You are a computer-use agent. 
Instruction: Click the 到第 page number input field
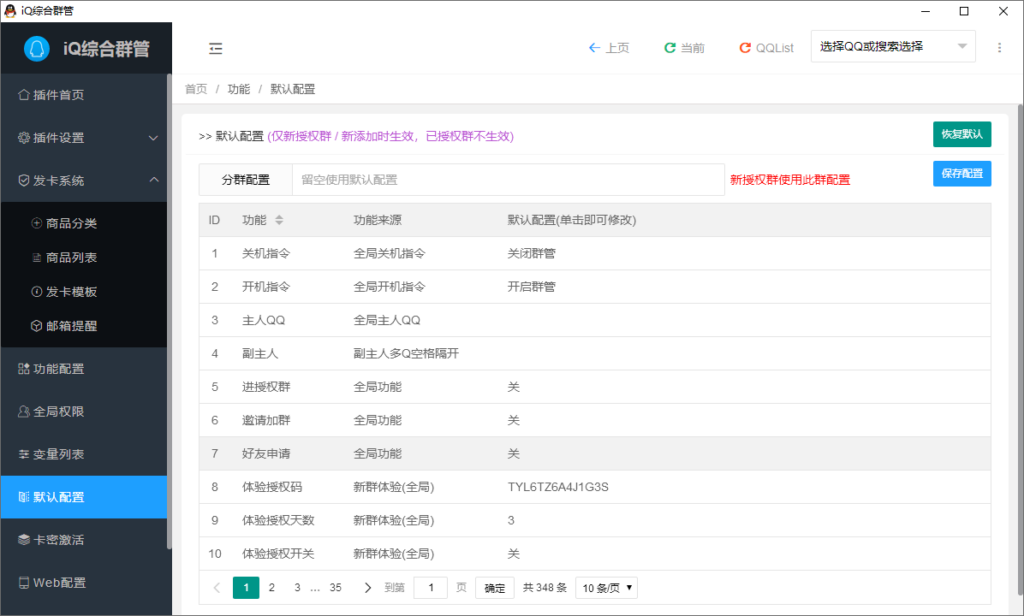pos(430,587)
